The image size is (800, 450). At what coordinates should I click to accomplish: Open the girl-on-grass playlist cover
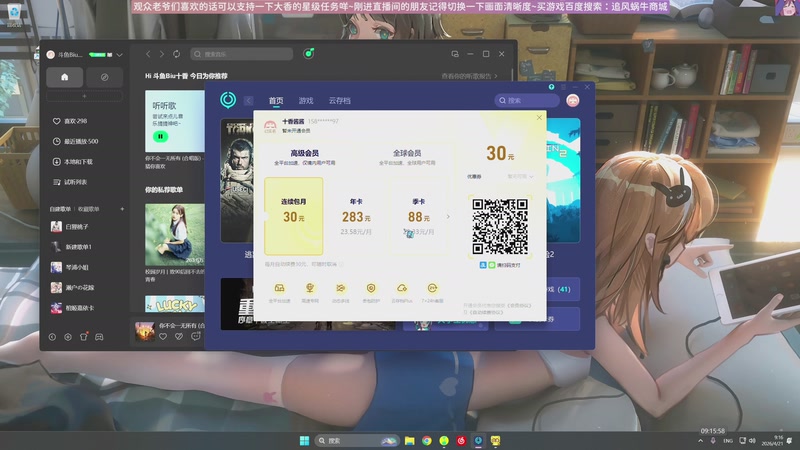(x=174, y=234)
